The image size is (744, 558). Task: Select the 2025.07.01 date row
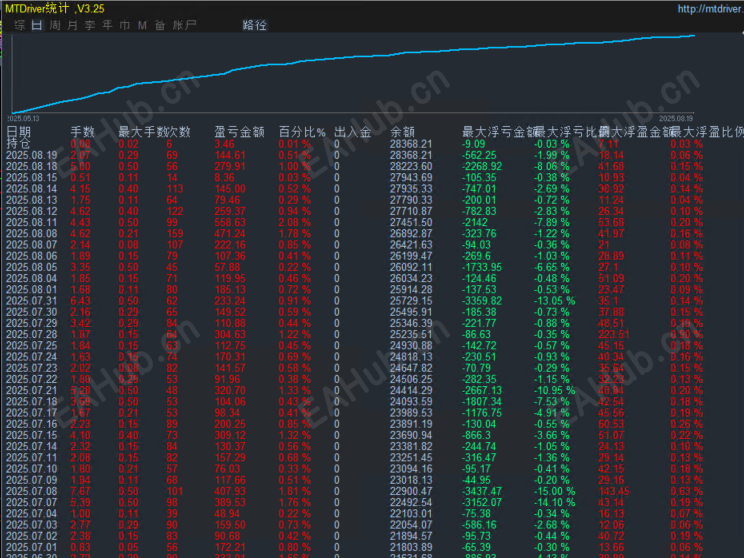(x=31, y=547)
